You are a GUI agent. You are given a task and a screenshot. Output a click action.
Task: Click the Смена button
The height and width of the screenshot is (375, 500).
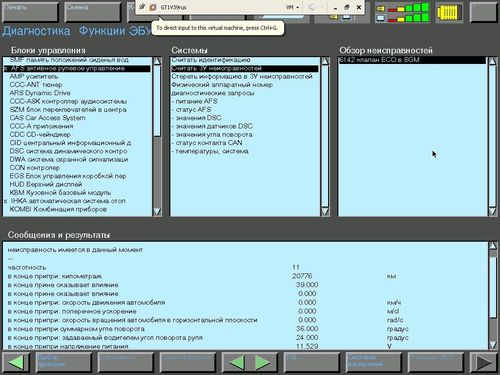[x=93, y=12]
